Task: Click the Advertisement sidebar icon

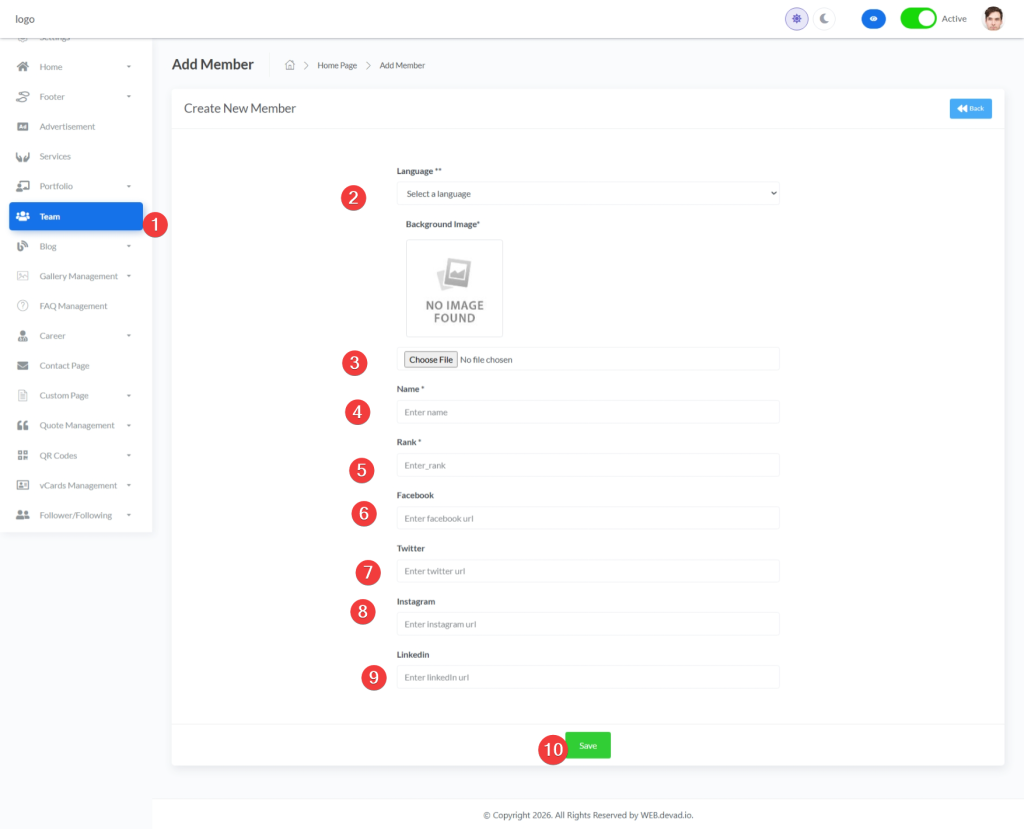Action: (x=23, y=127)
